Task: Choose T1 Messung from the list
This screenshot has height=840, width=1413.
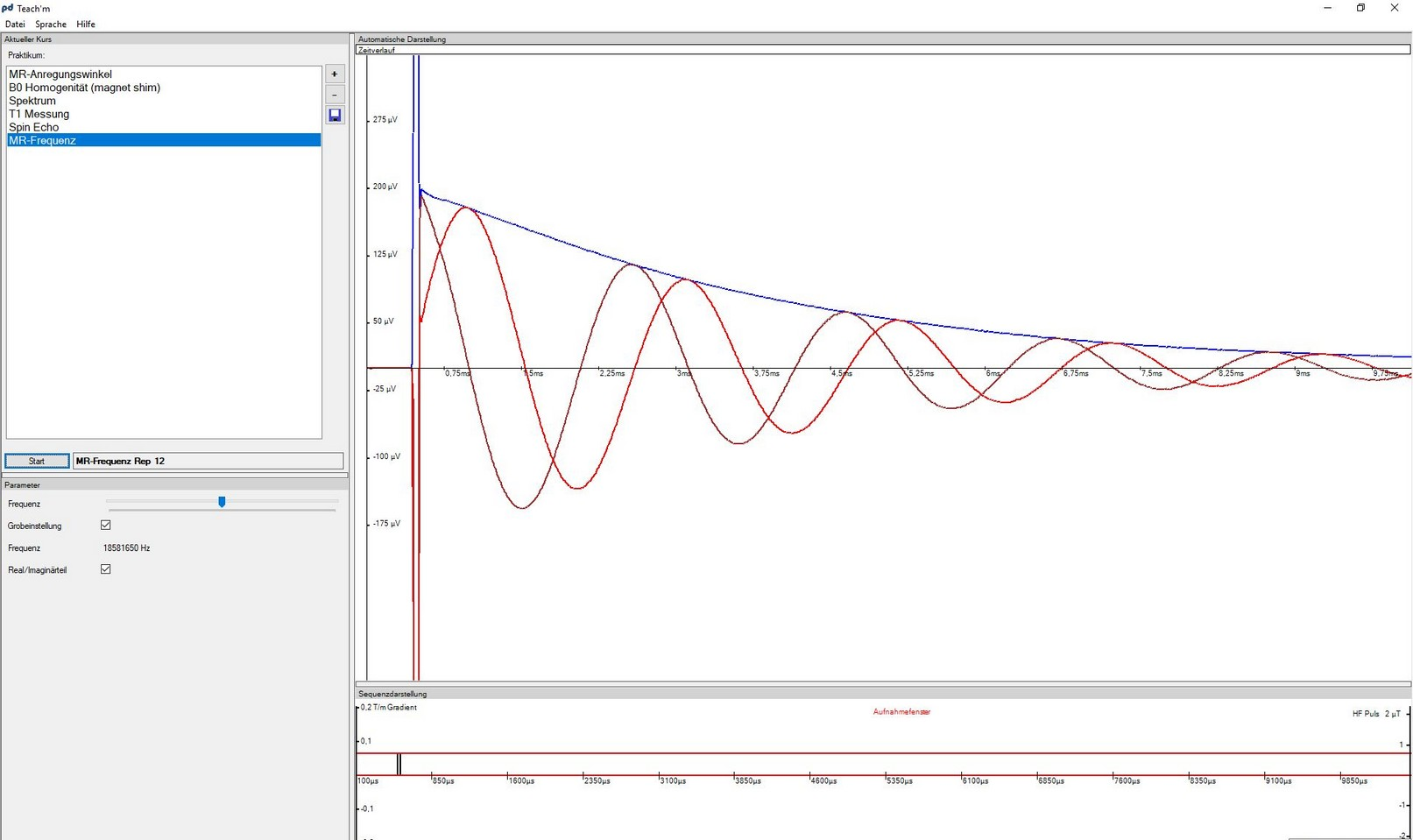Action: pos(164,114)
